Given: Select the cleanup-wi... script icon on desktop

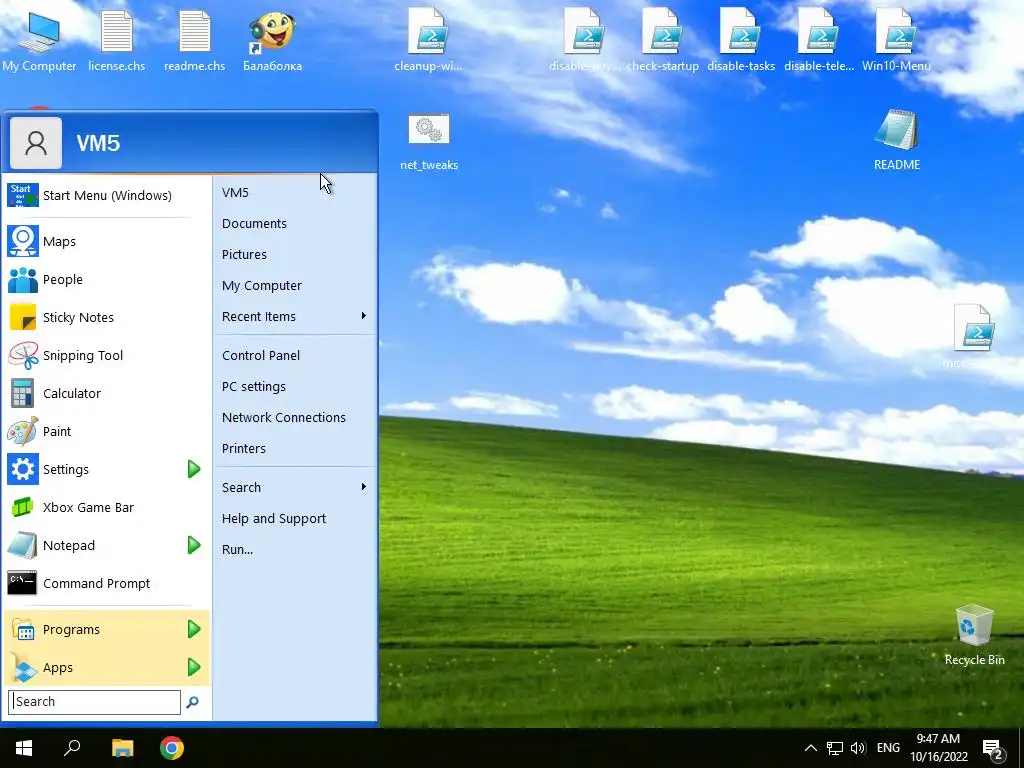Looking at the screenshot, I should click(x=428, y=40).
